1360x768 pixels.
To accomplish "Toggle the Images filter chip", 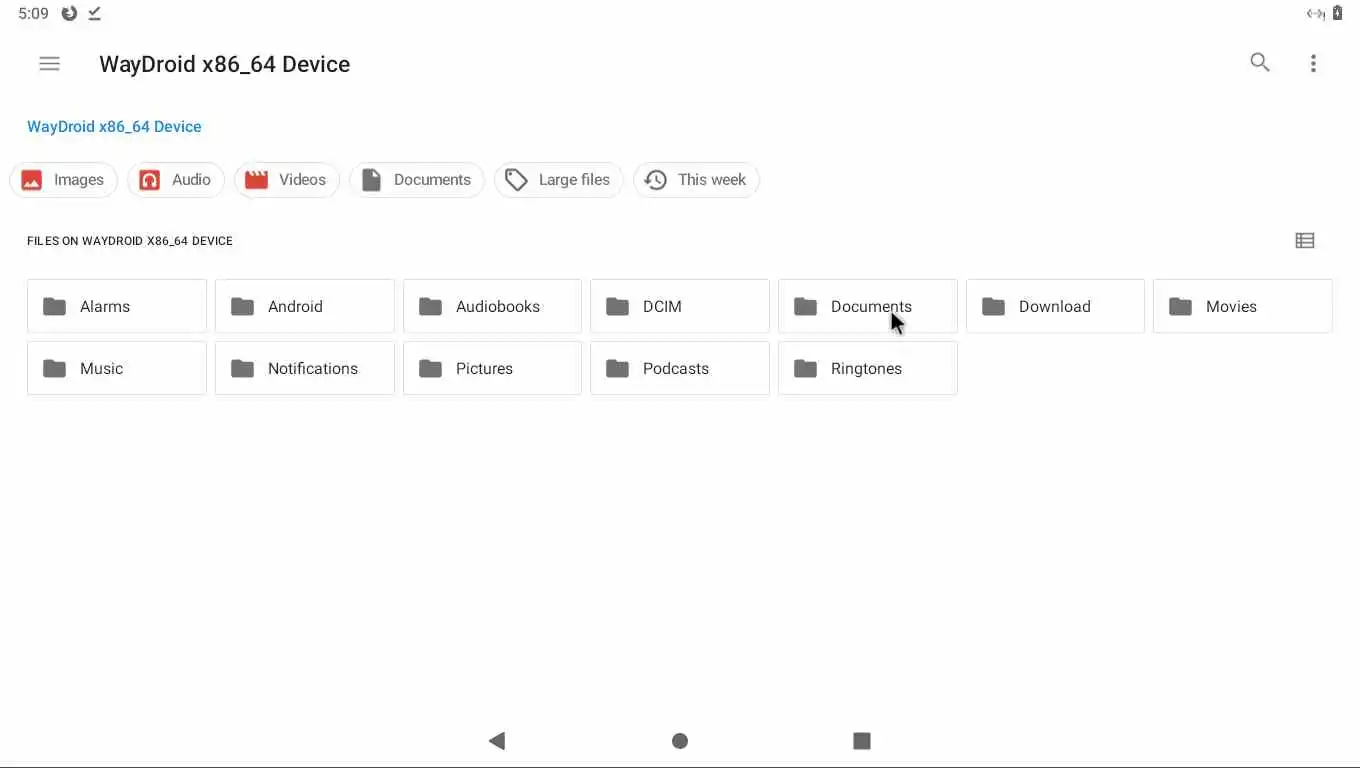I will (63, 180).
